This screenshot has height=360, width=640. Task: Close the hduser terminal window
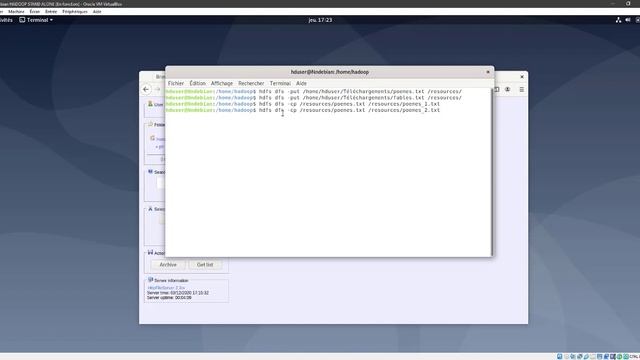[488, 72]
